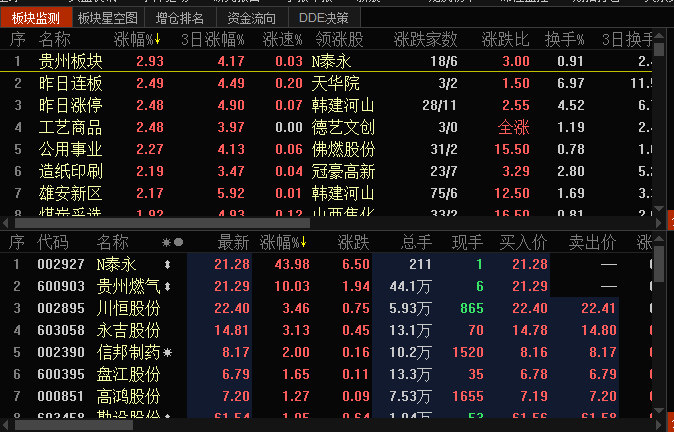Select stock 永吉股份
The height and width of the screenshot is (432, 674).
[x=326, y=330]
